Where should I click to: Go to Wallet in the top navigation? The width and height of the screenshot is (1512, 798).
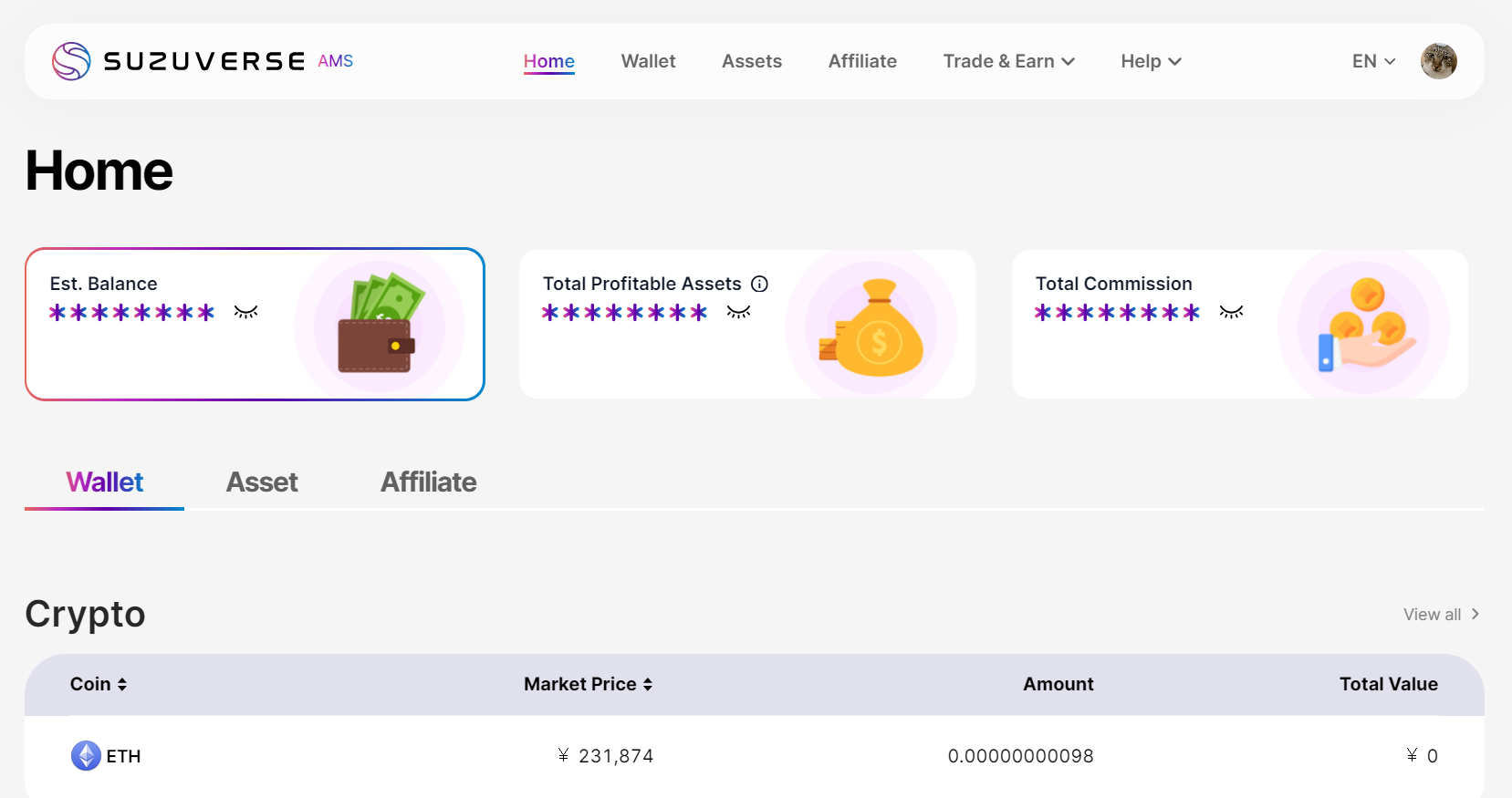click(x=648, y=61)
